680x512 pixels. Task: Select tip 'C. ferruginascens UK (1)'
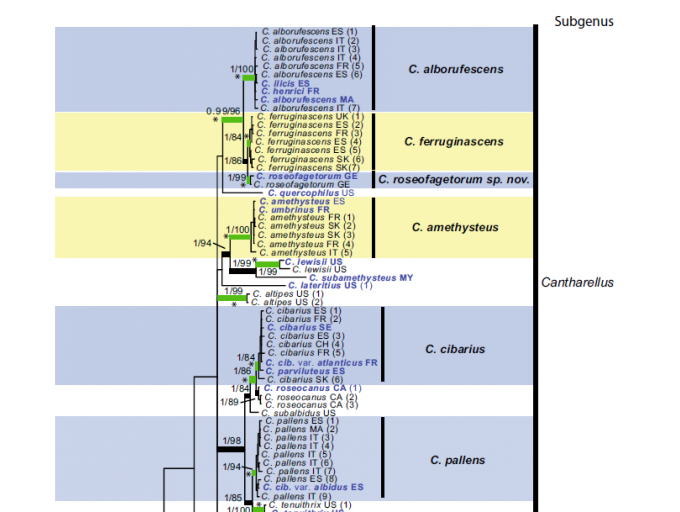click(x=311, y=117)
